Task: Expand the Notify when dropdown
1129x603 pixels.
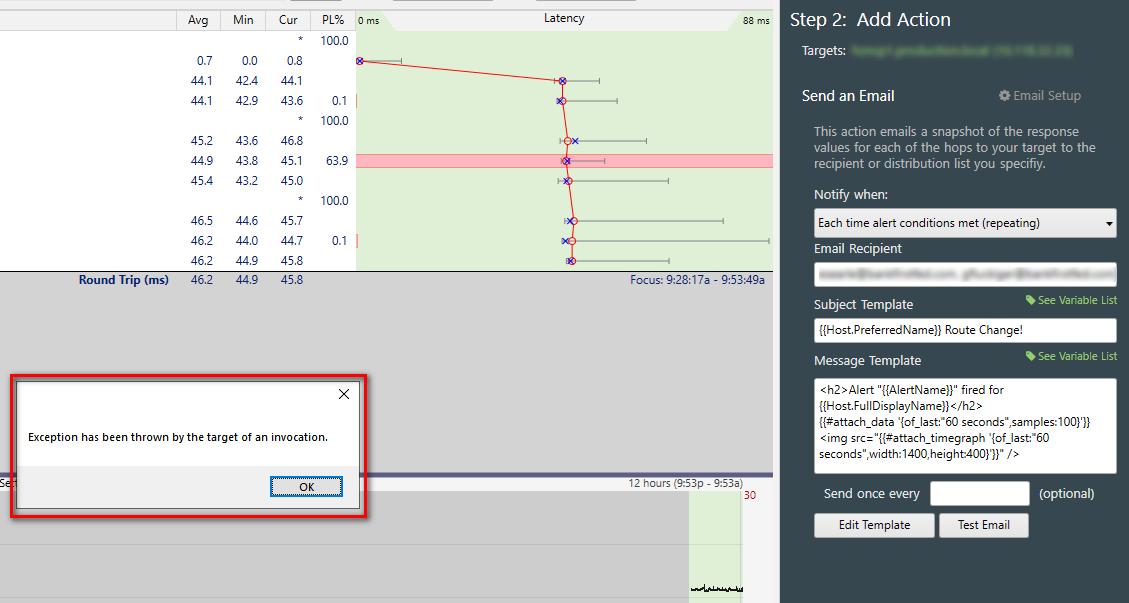Action: tap(964, 223)
